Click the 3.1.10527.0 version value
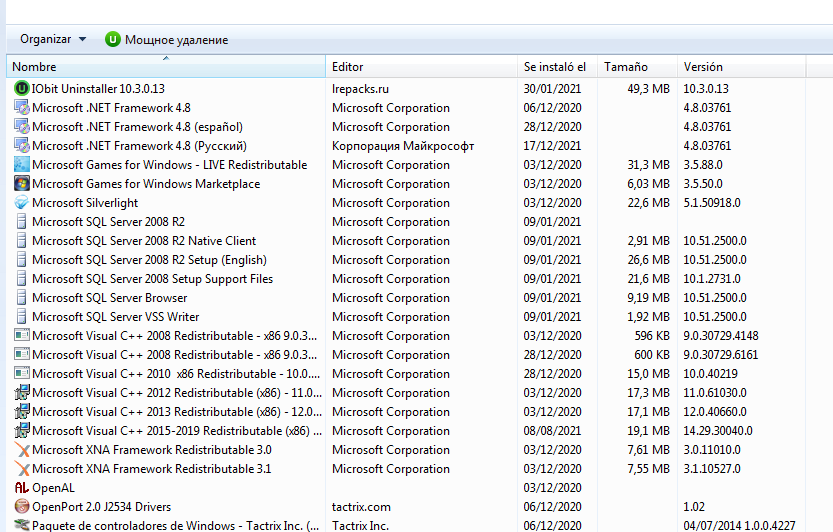 click(x=712, y=469)
